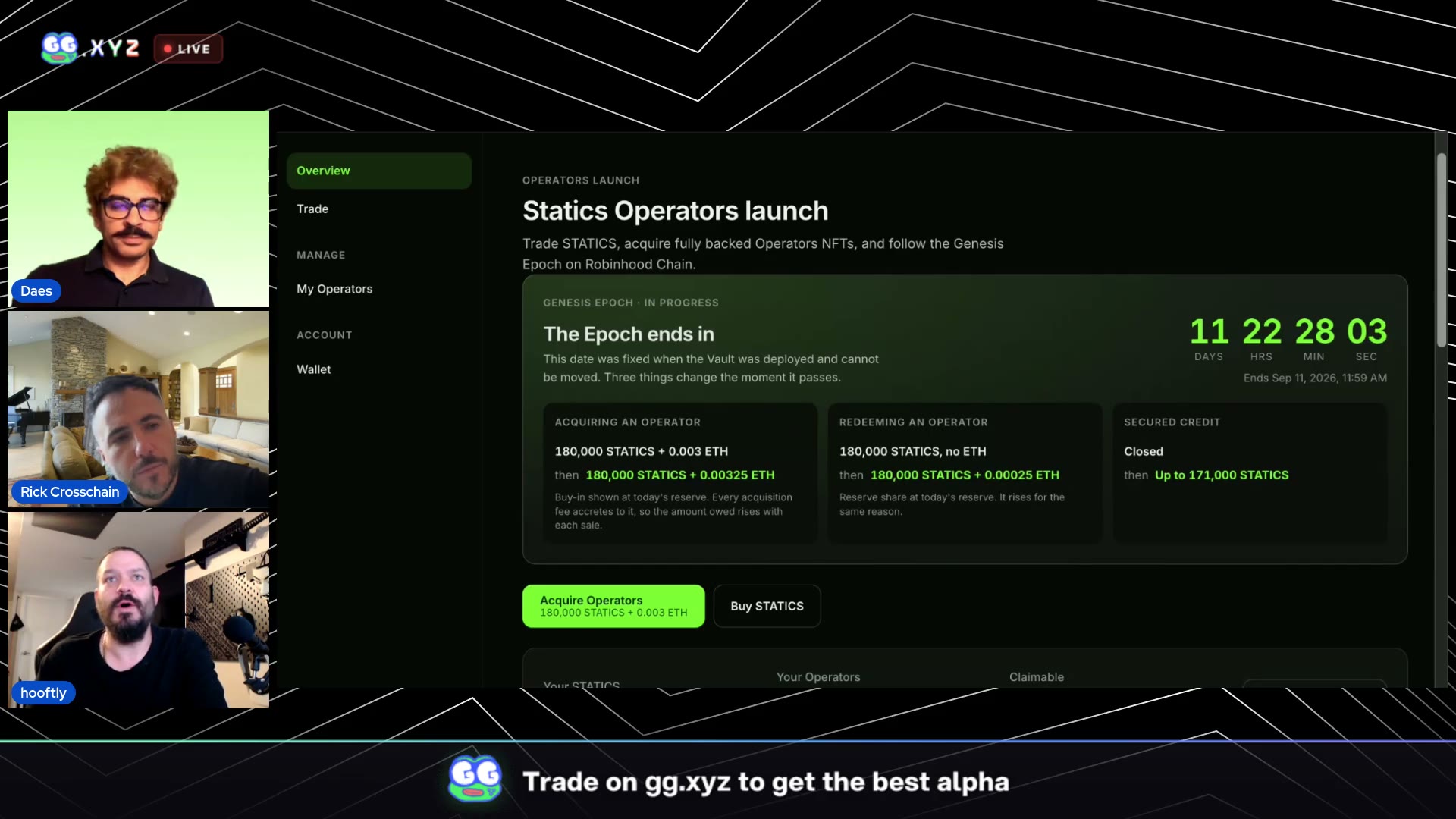Click the Daes name tag
This screenshot has height=819, width=1456.
(36, 291)
